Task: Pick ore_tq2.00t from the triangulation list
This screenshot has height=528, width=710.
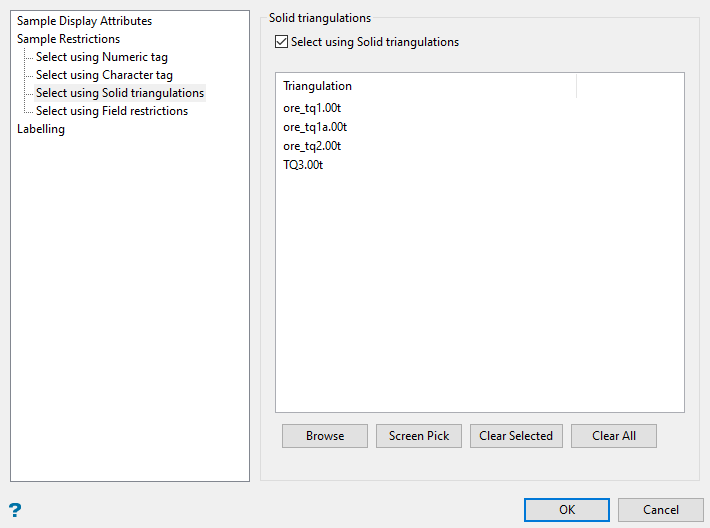Action: 313,146
